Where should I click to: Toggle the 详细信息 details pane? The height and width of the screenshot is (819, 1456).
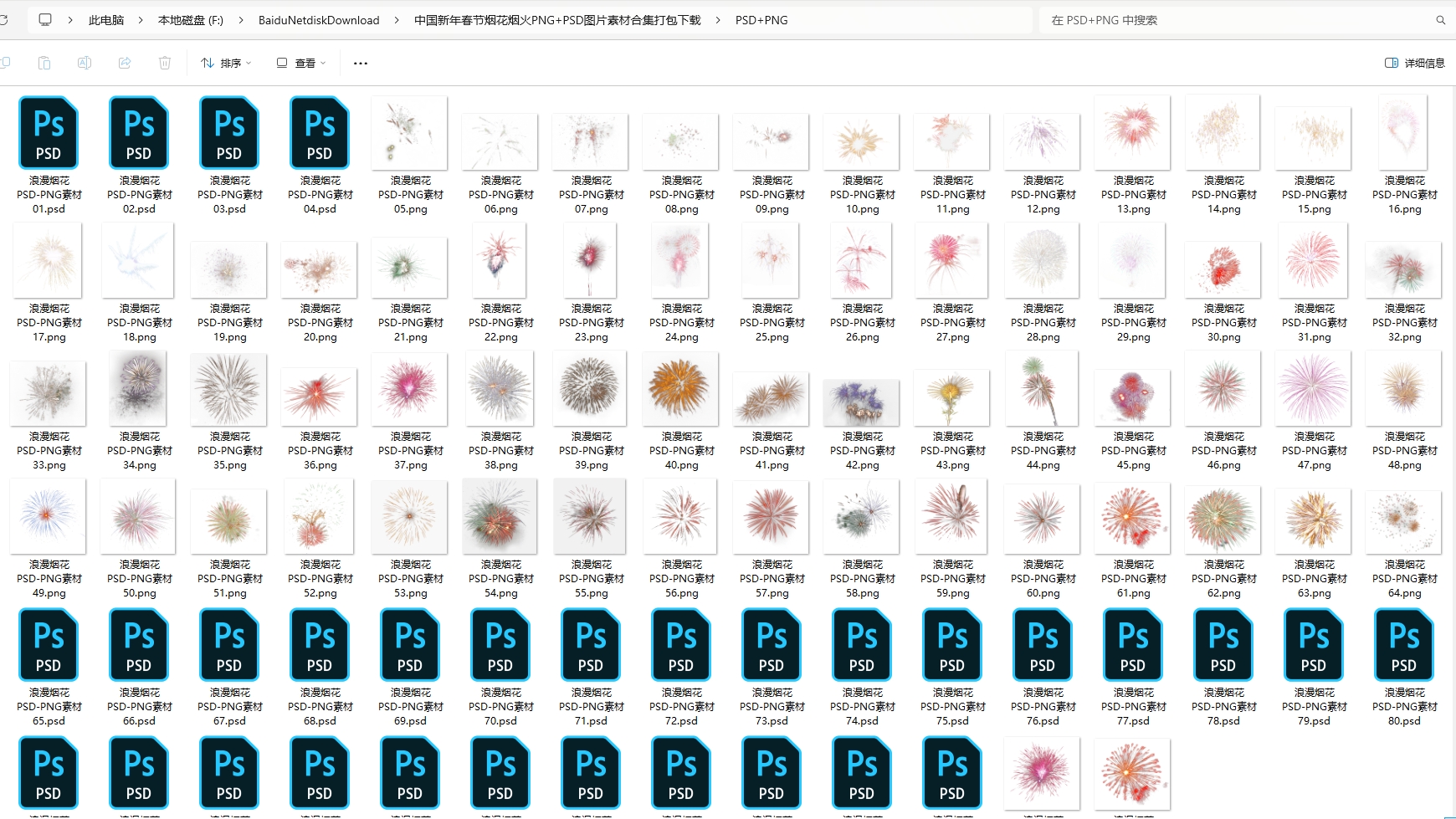click(1415, 63)
